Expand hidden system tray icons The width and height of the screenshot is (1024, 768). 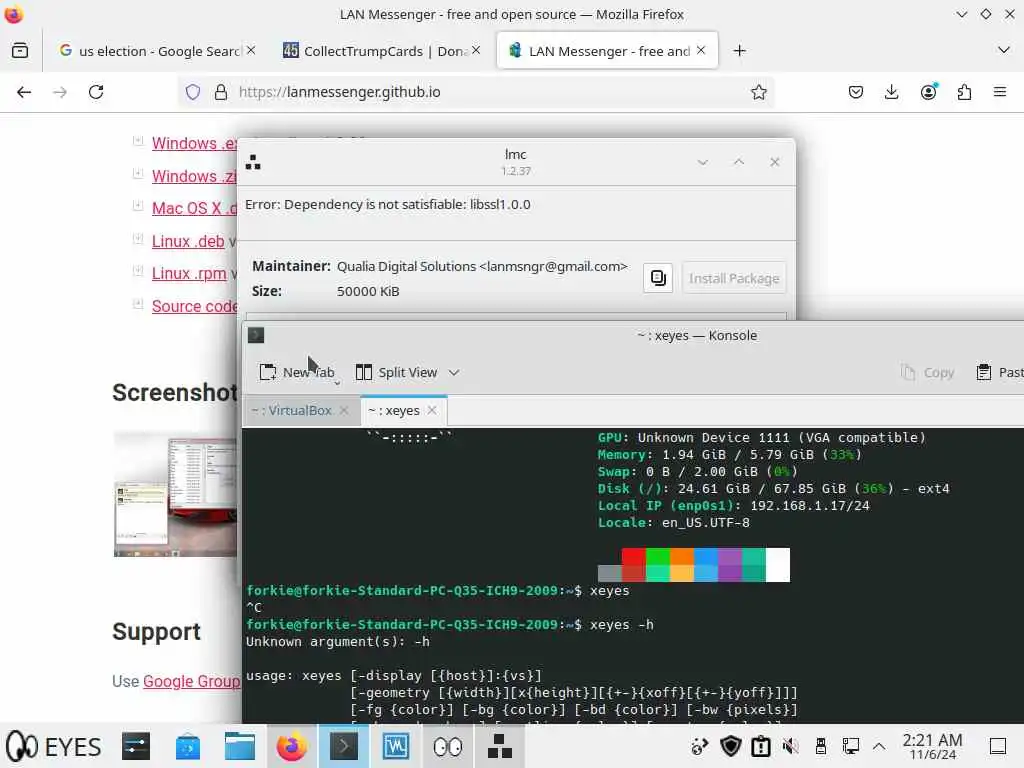[879, 746]
